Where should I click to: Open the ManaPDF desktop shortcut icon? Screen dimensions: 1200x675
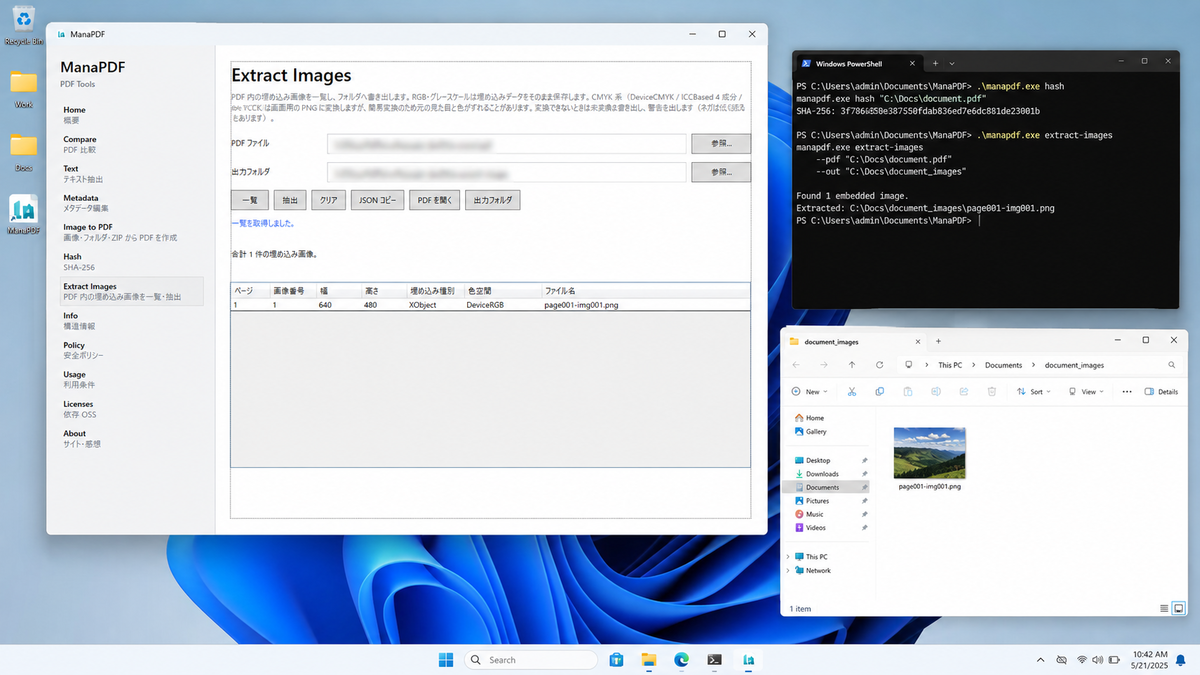coord(23,212)
